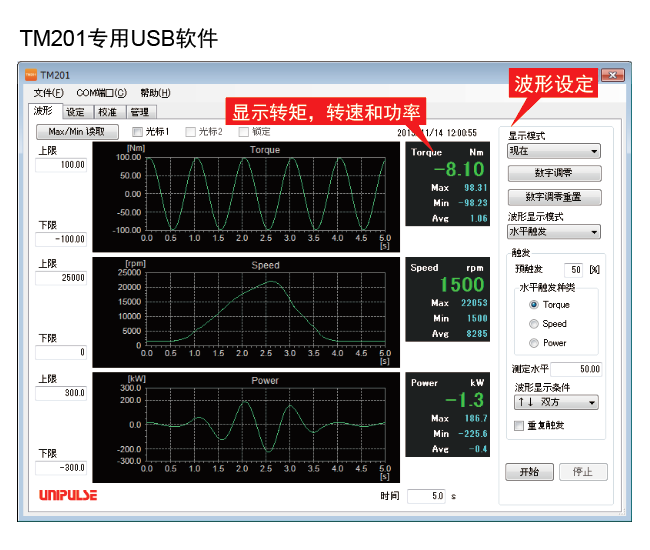The width and height of the screenshot is (650, 550).
Task: Click the Power reading -1.3
Action: 464,400
